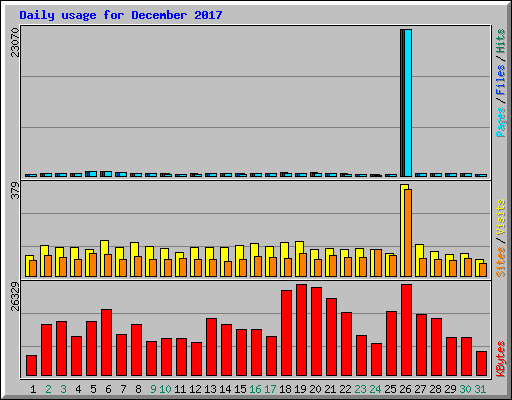The image size is (512, 400).
Task: Click the red KBytes bar for day 1
Action: (x=31, y=365)
